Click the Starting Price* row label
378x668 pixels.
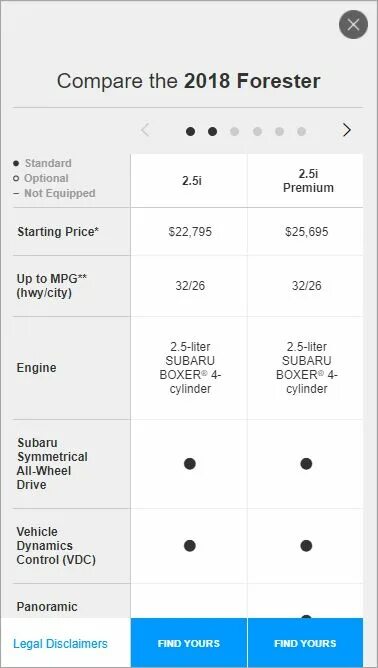point(58,232)
